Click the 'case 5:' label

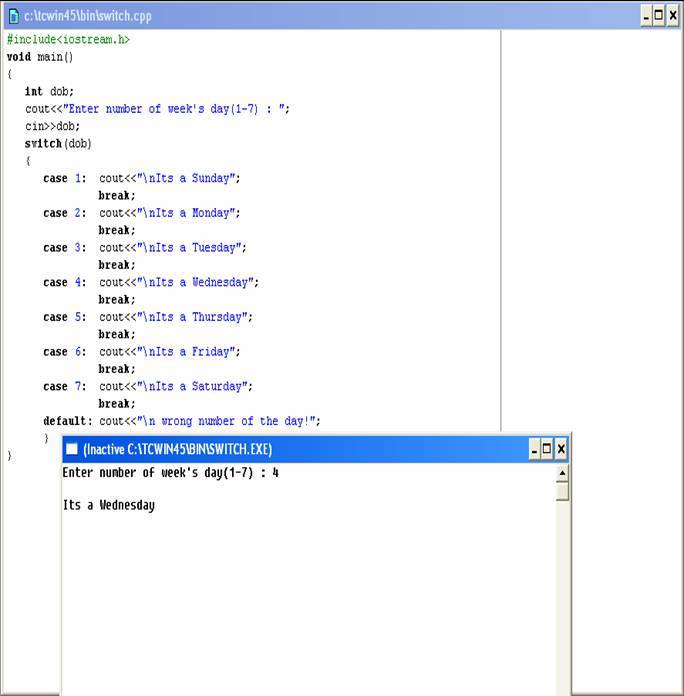(x=65, y=316)
